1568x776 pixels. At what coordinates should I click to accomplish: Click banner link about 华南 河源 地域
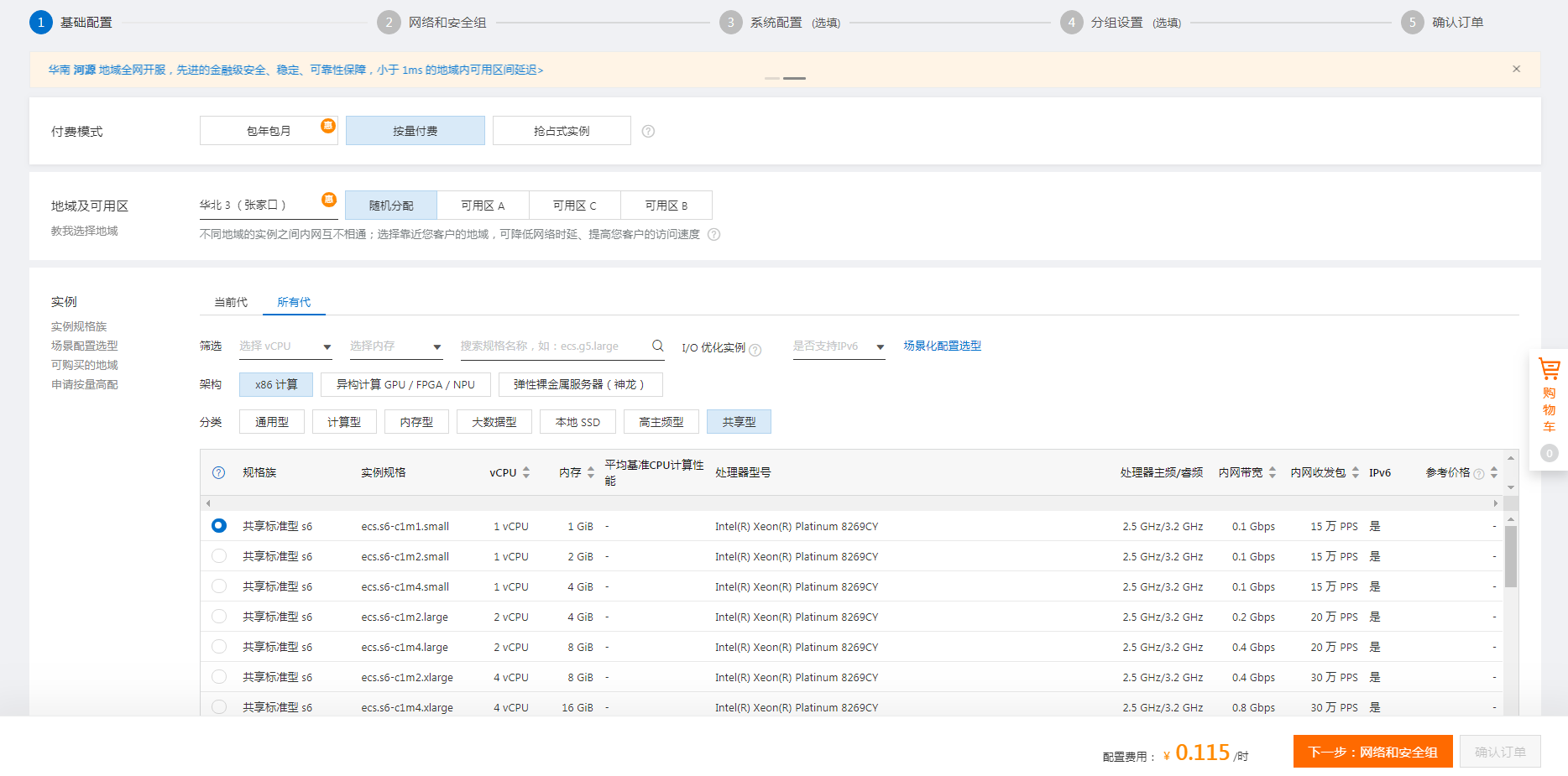(295, 70)
